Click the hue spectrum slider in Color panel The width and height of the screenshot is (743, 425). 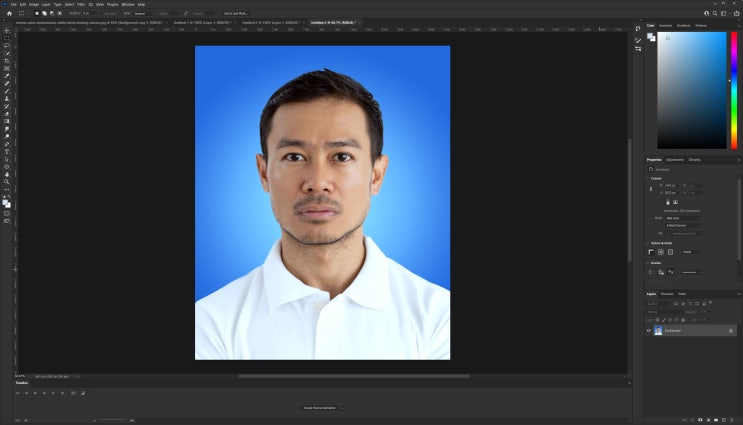[x=732, y=90]
